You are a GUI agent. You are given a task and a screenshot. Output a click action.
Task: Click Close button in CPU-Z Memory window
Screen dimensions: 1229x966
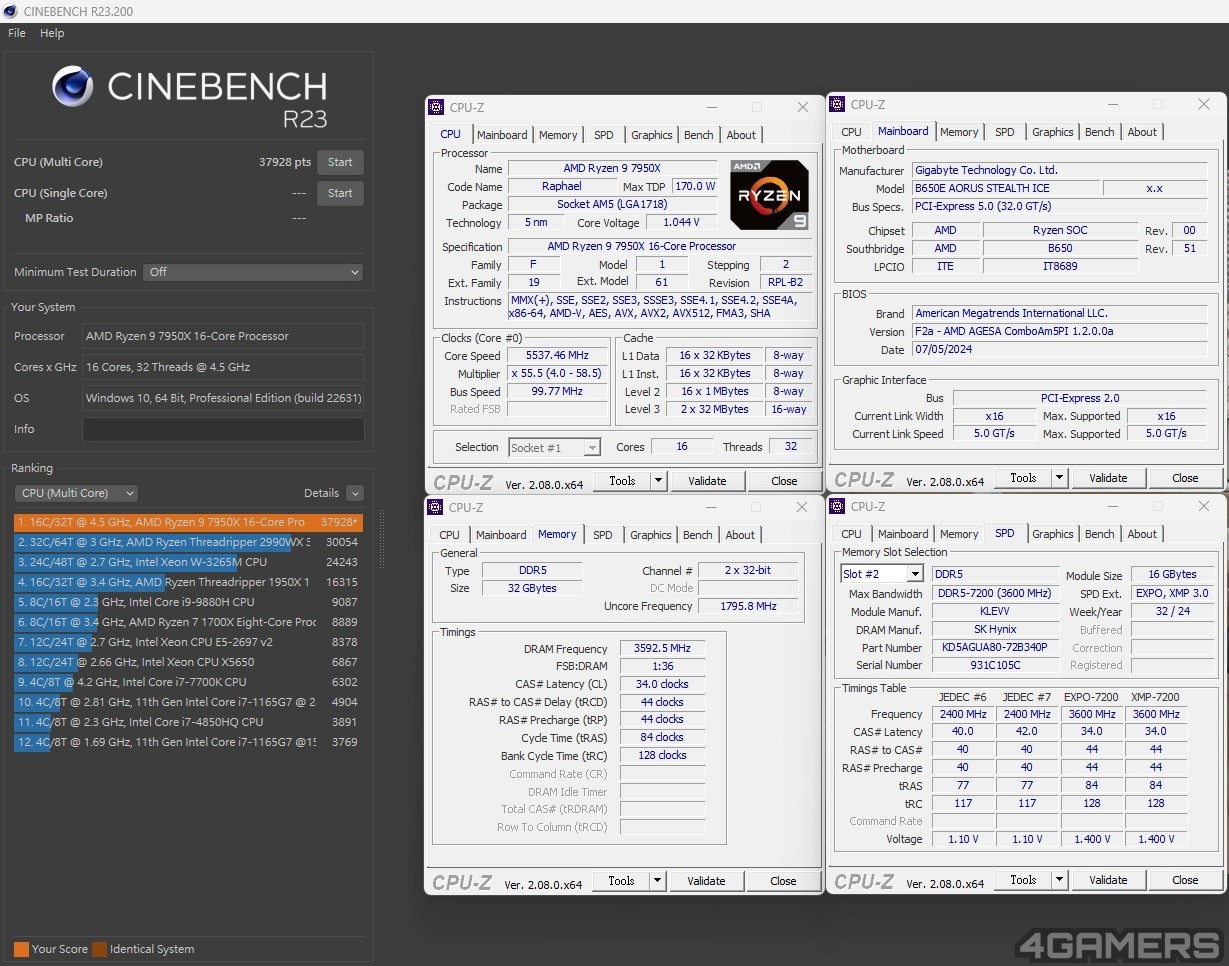tap(783, 881)
